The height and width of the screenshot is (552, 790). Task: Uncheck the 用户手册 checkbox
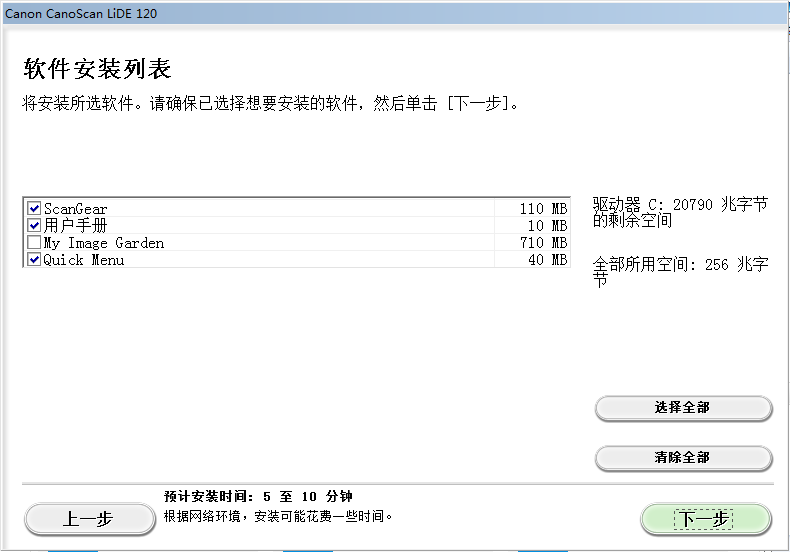pos(34,225)
